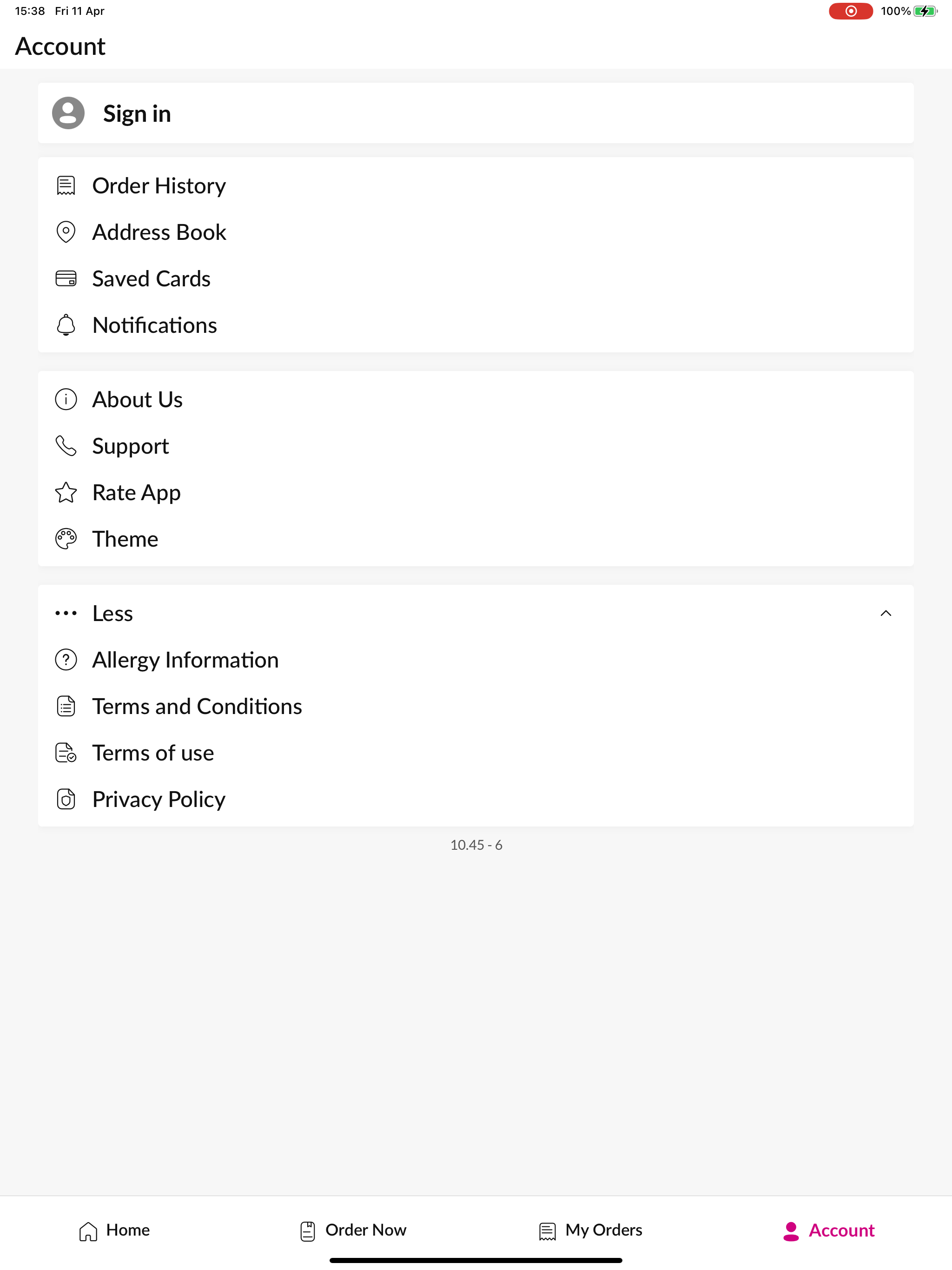Tap the Privacy Policy shield icon
This screenshot has width=952, height=1270.
click(x=66, y=799)
